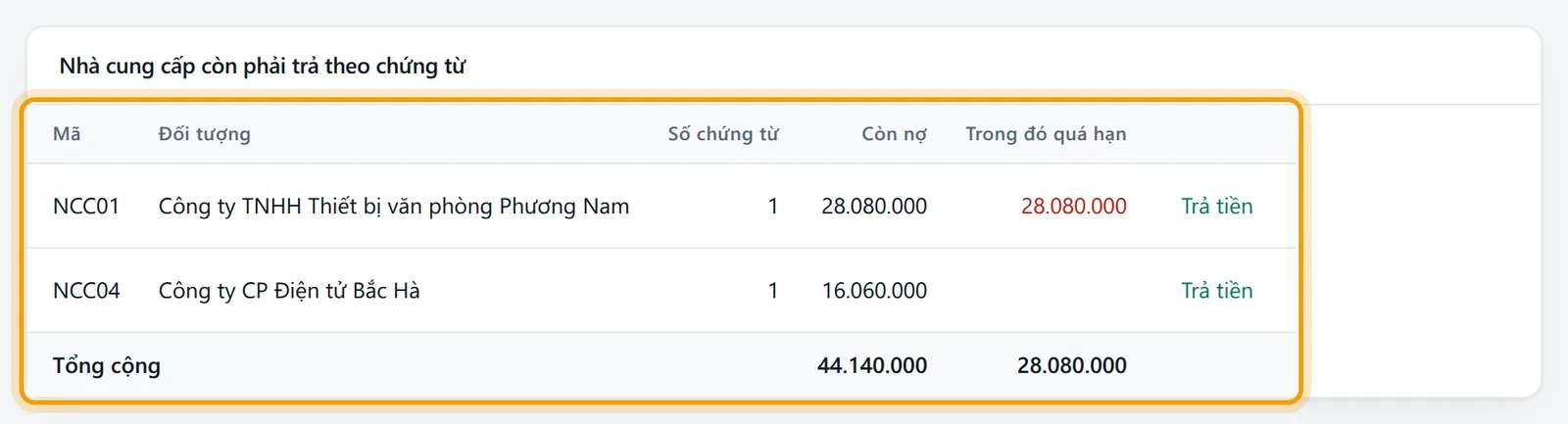Click the Số chứng từ column header
The height and width of the screenshot is (424, 1568).
click(723, 133)
